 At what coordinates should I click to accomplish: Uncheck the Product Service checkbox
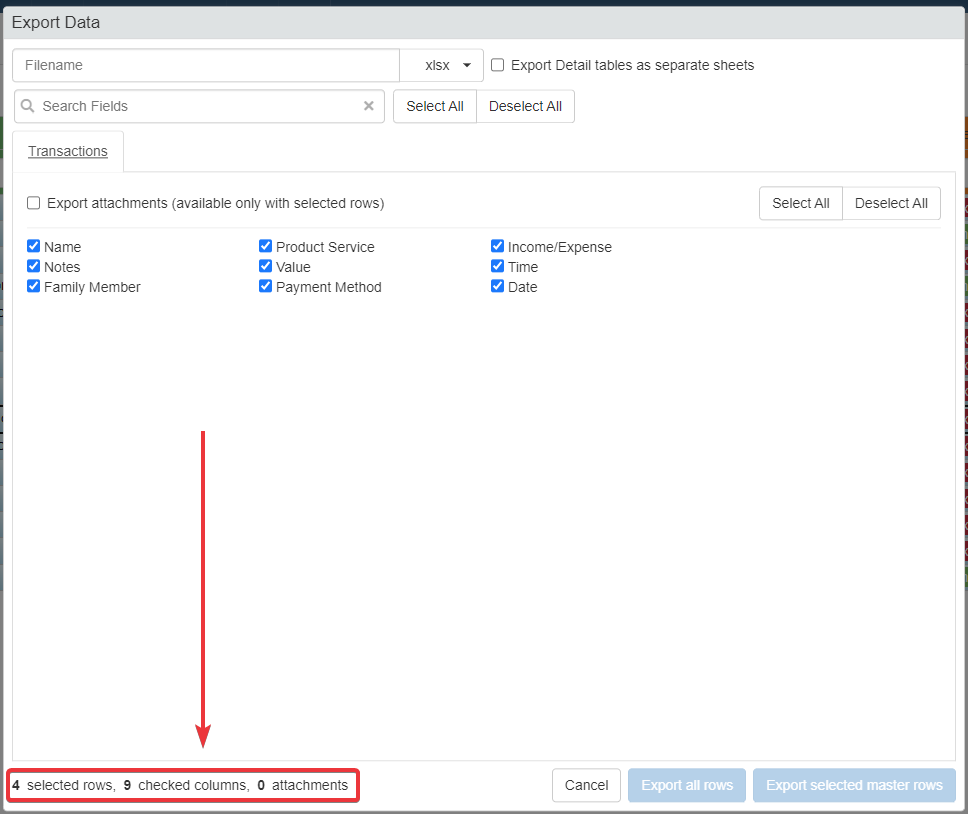click(x=266, y=247)
